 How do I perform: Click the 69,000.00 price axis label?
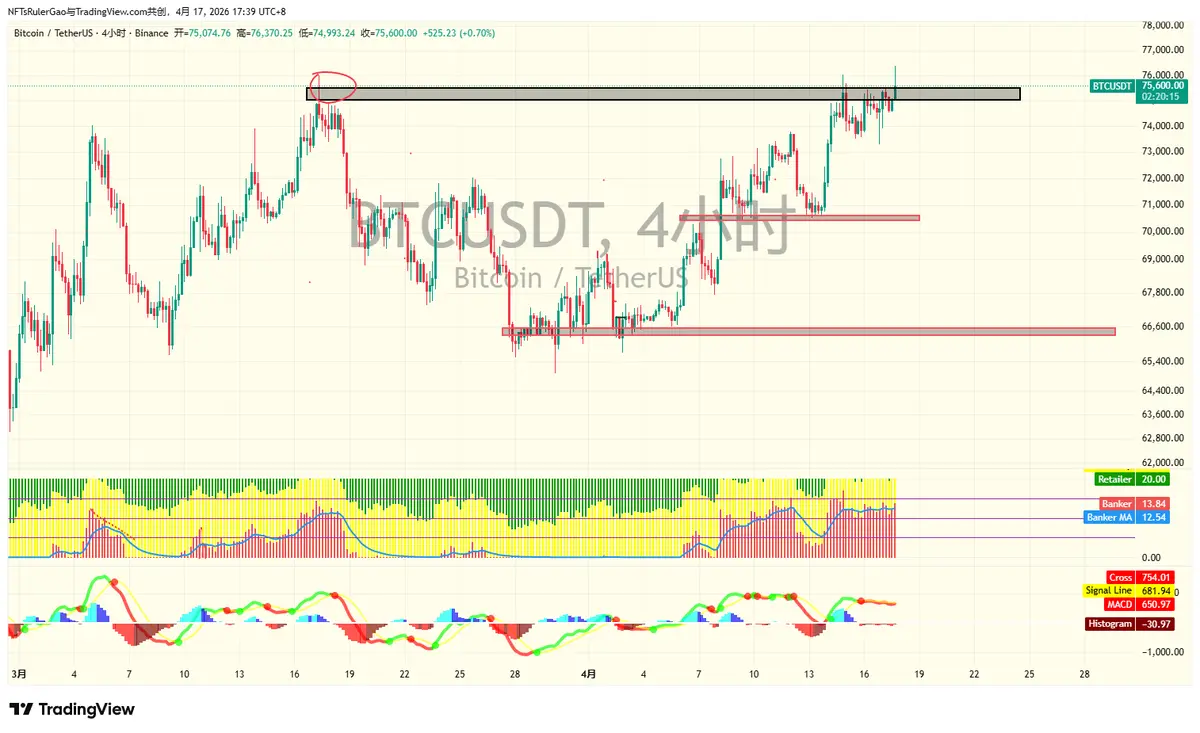click(1164, 260)
